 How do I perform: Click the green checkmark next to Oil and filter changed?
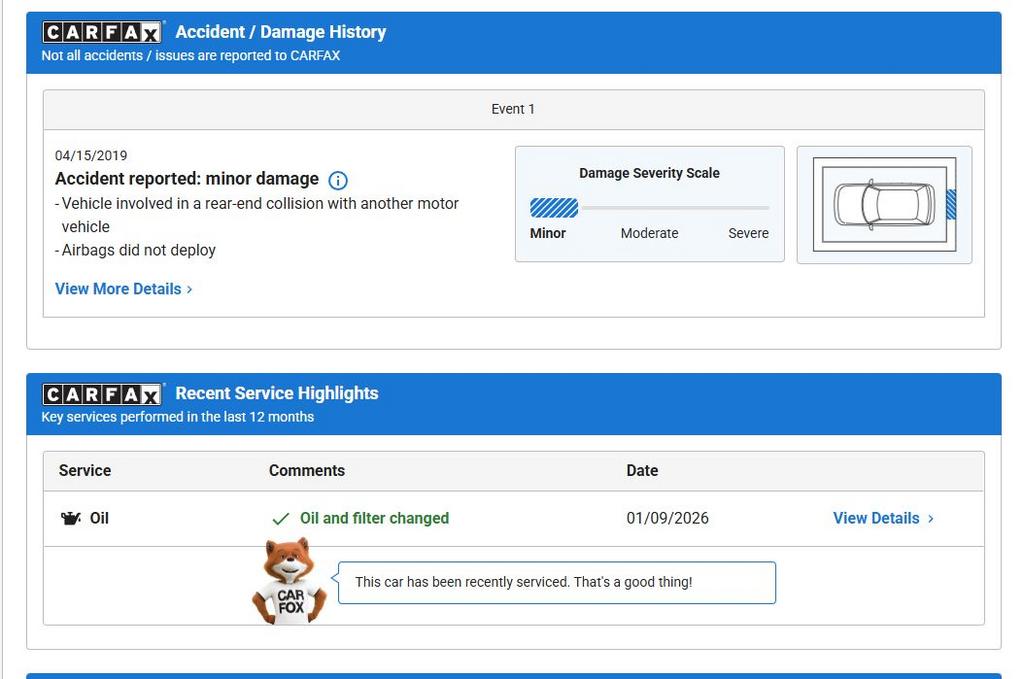coord(280,519)
